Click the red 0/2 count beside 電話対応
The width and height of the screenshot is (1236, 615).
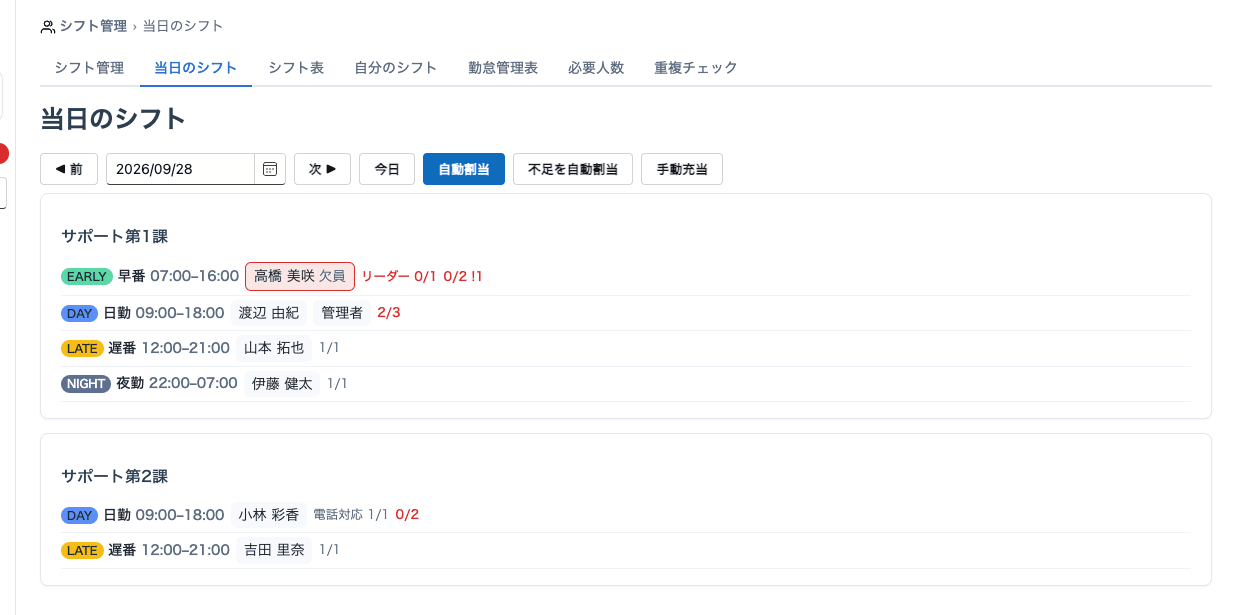click(x=407, y=515)
